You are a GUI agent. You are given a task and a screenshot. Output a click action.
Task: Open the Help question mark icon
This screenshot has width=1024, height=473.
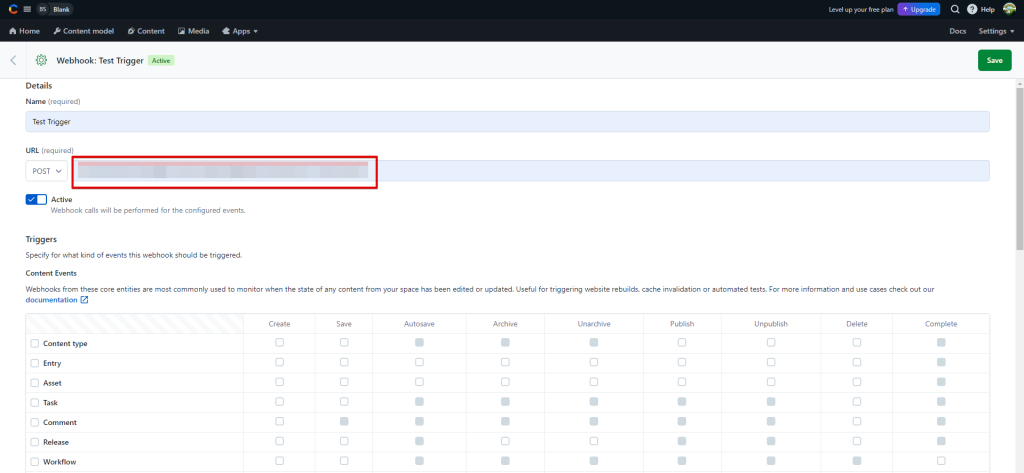972,9
